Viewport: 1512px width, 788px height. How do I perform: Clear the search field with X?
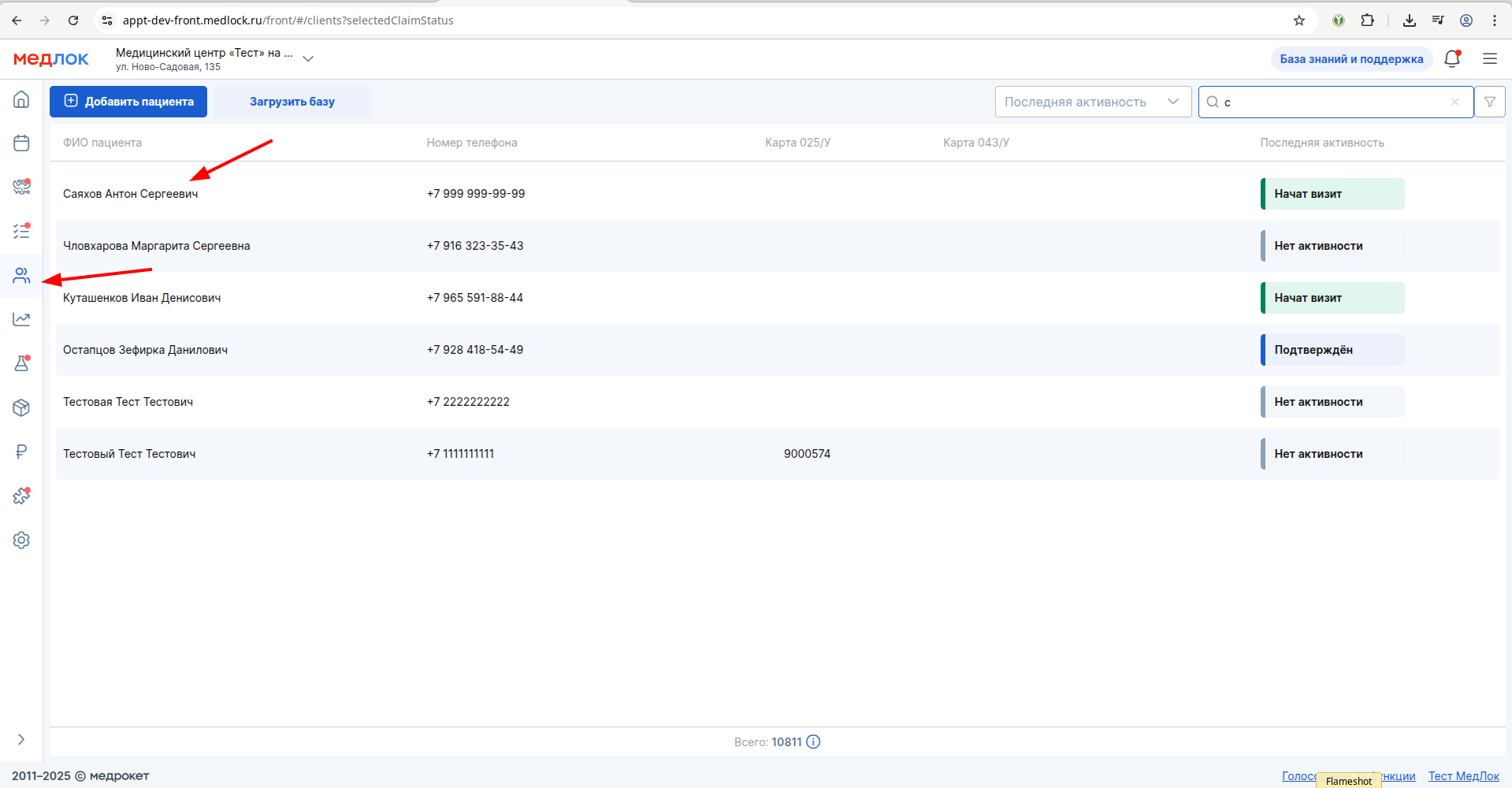(x=1455, y=102)
